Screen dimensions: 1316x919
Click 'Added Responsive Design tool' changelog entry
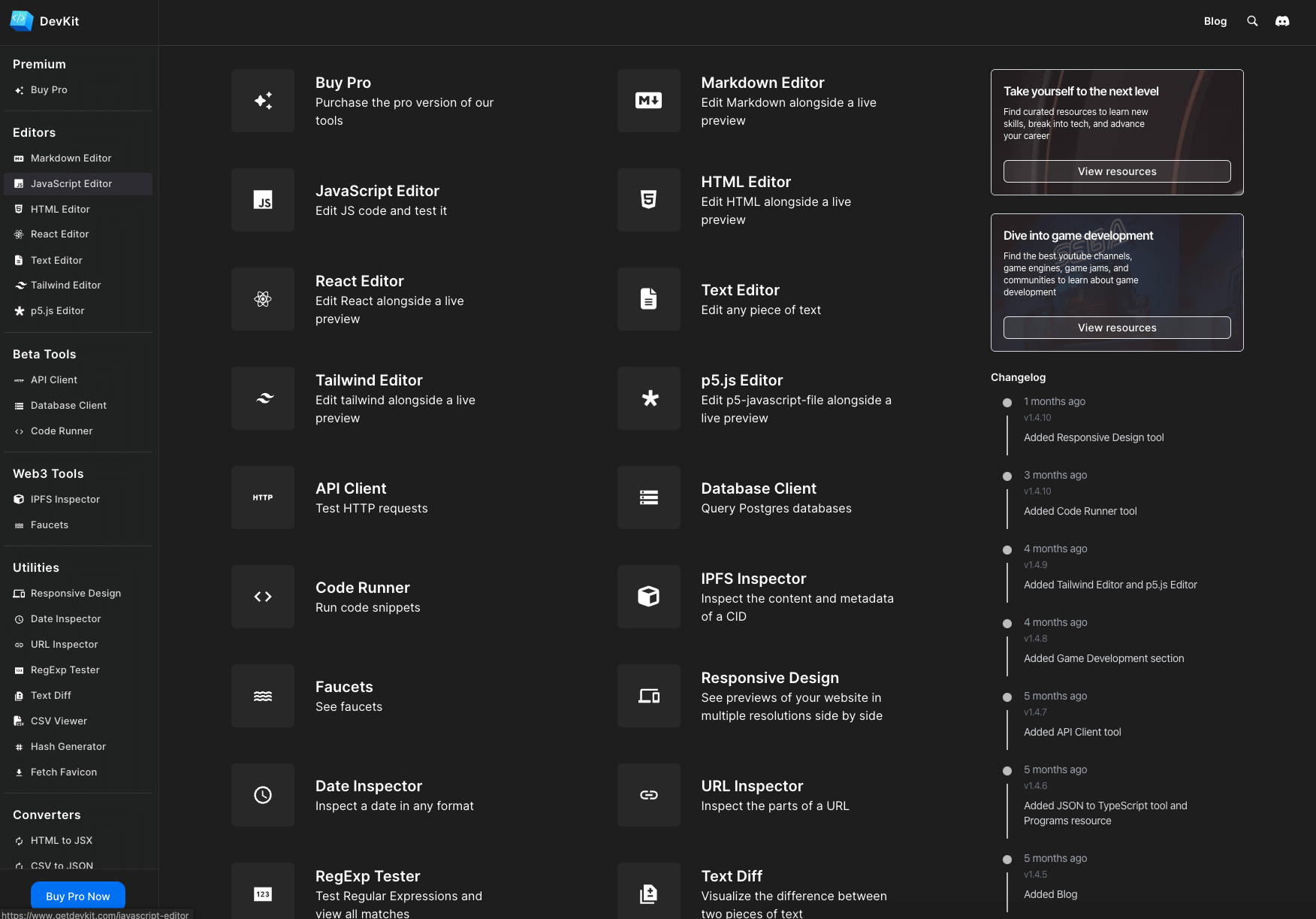[1094, 437]
